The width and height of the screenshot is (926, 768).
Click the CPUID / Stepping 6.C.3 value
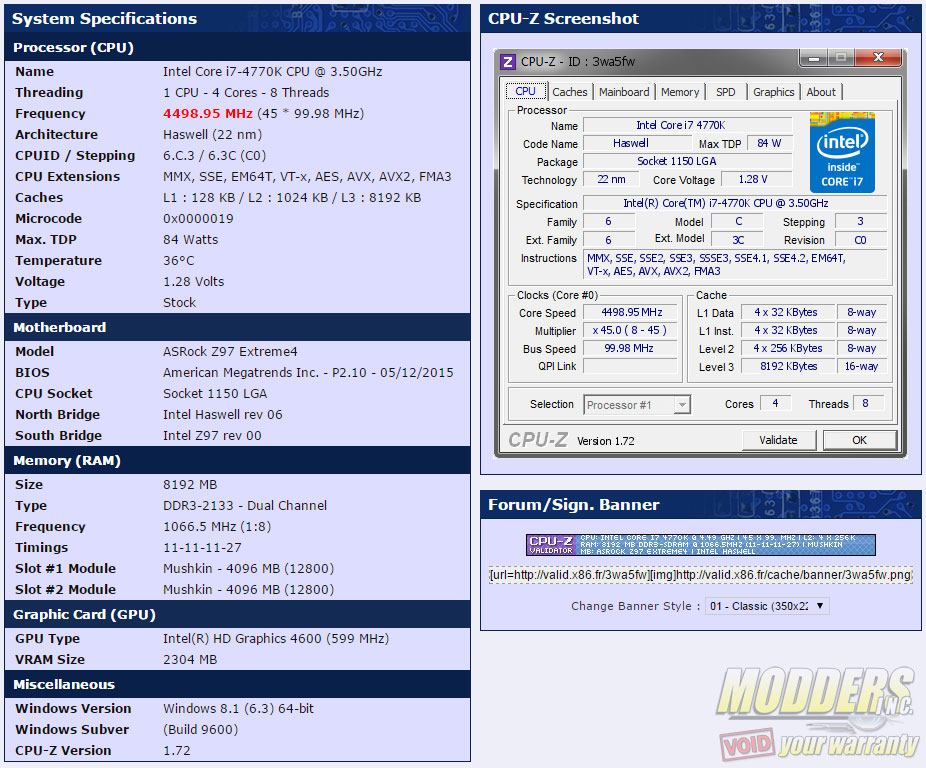click(x=215, y=155)
